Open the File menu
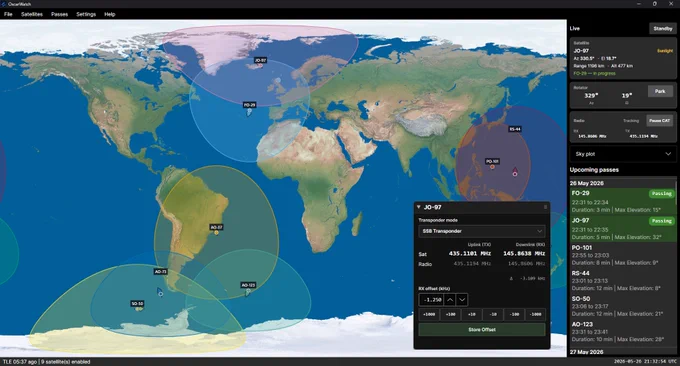This screenshot has width=680, height=366. pyautogui.click(x=8, y=14)
